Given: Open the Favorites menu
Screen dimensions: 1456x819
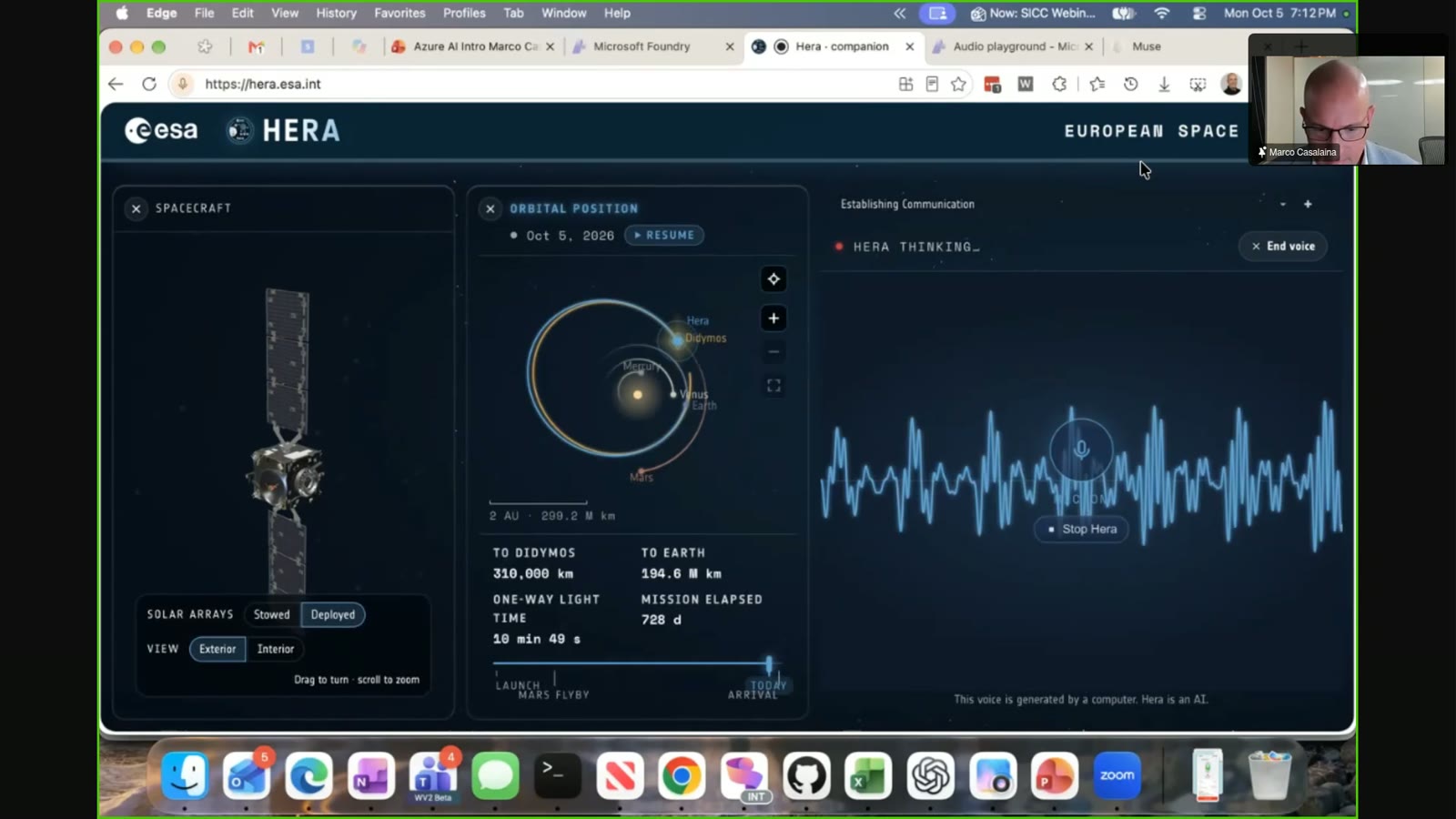Looking at the screenshot, I should (x=399, y=13).
